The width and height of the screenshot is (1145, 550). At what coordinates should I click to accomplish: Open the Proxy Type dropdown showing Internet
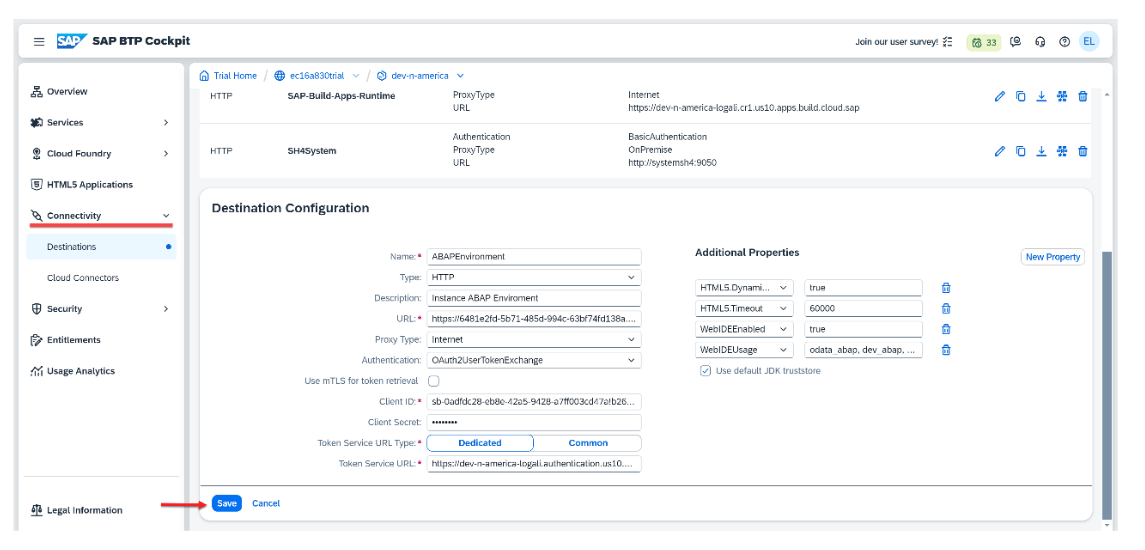pyautogui.click(x=534, y=340)
